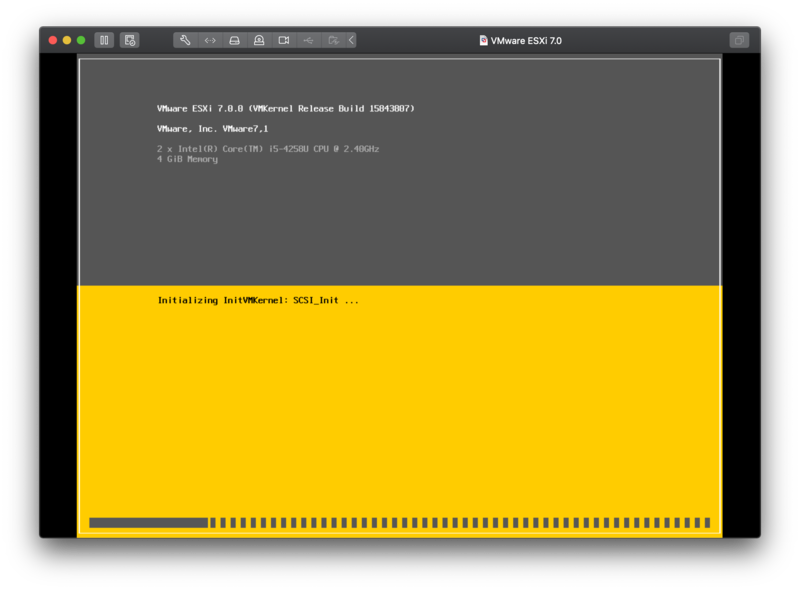Click the hard disk device icon

(235, 40)
